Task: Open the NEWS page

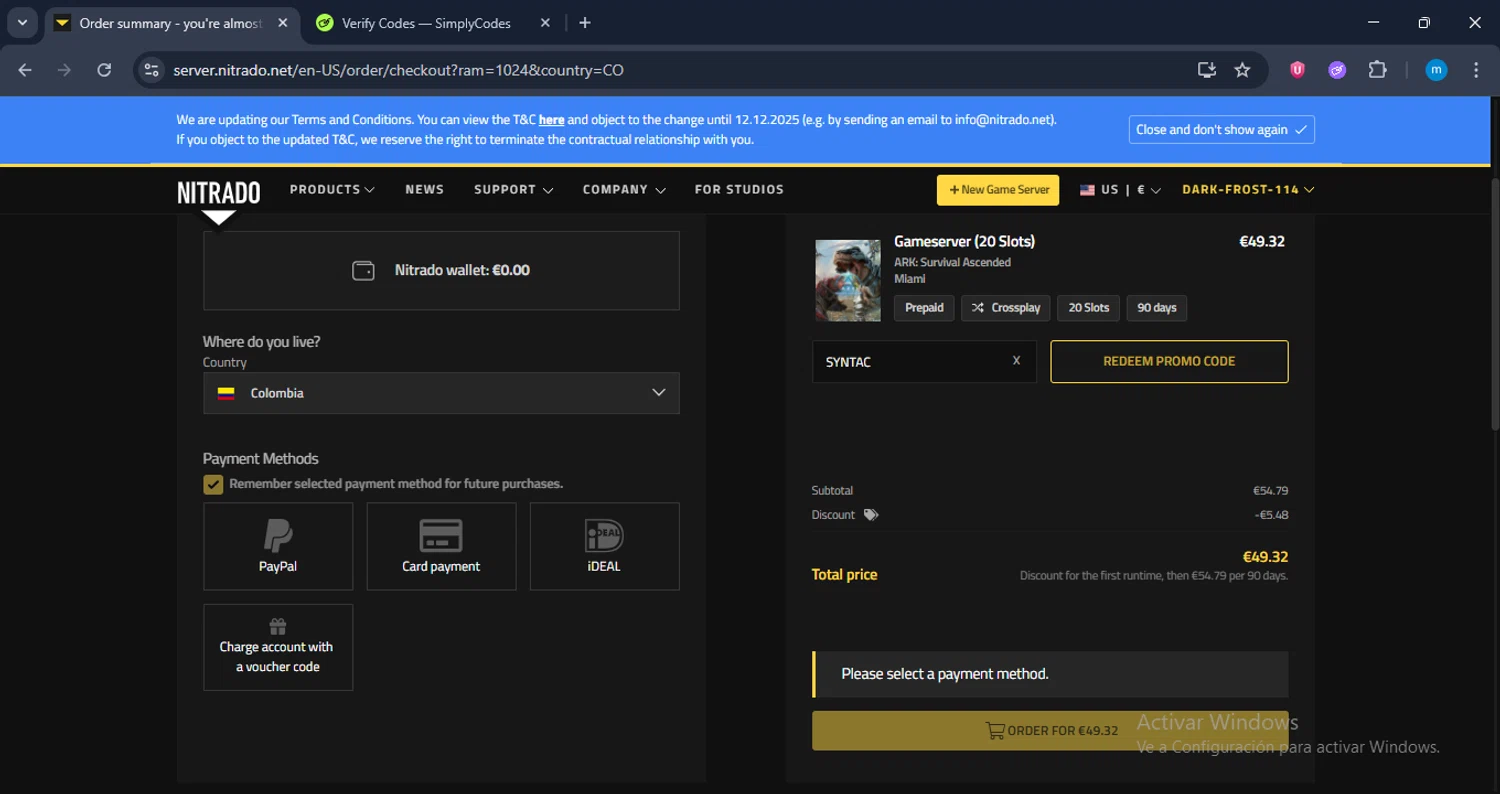Action: 424,189
